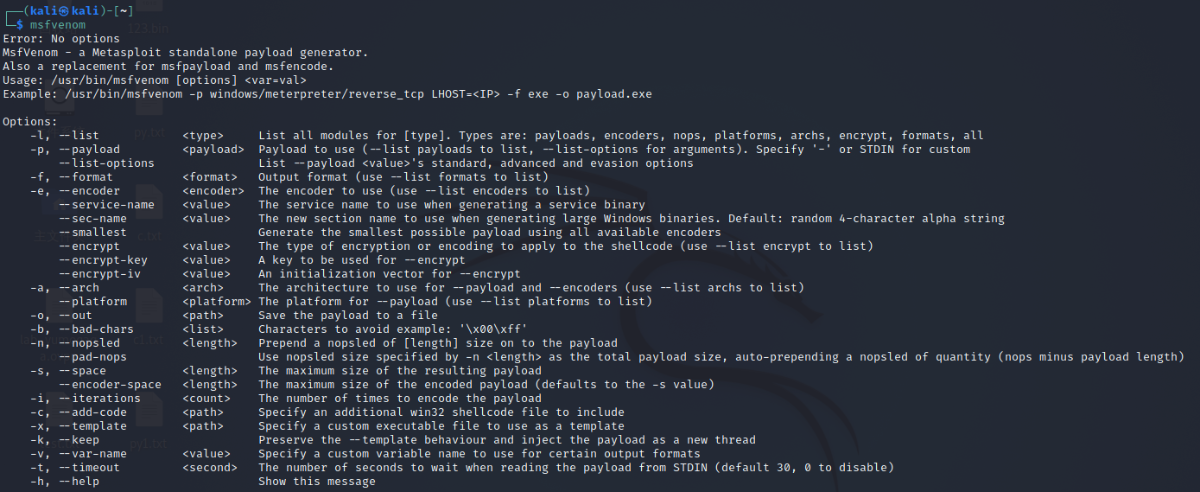This screenshot has height=492, width=1200.
Task: Click the --payload option text
Action: 89,149
